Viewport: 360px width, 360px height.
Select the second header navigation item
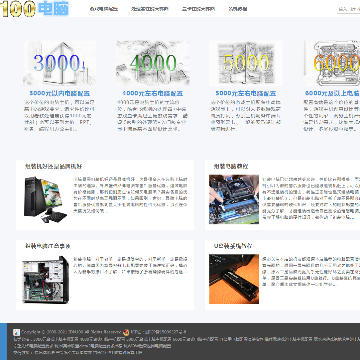(x=150, y=9)
